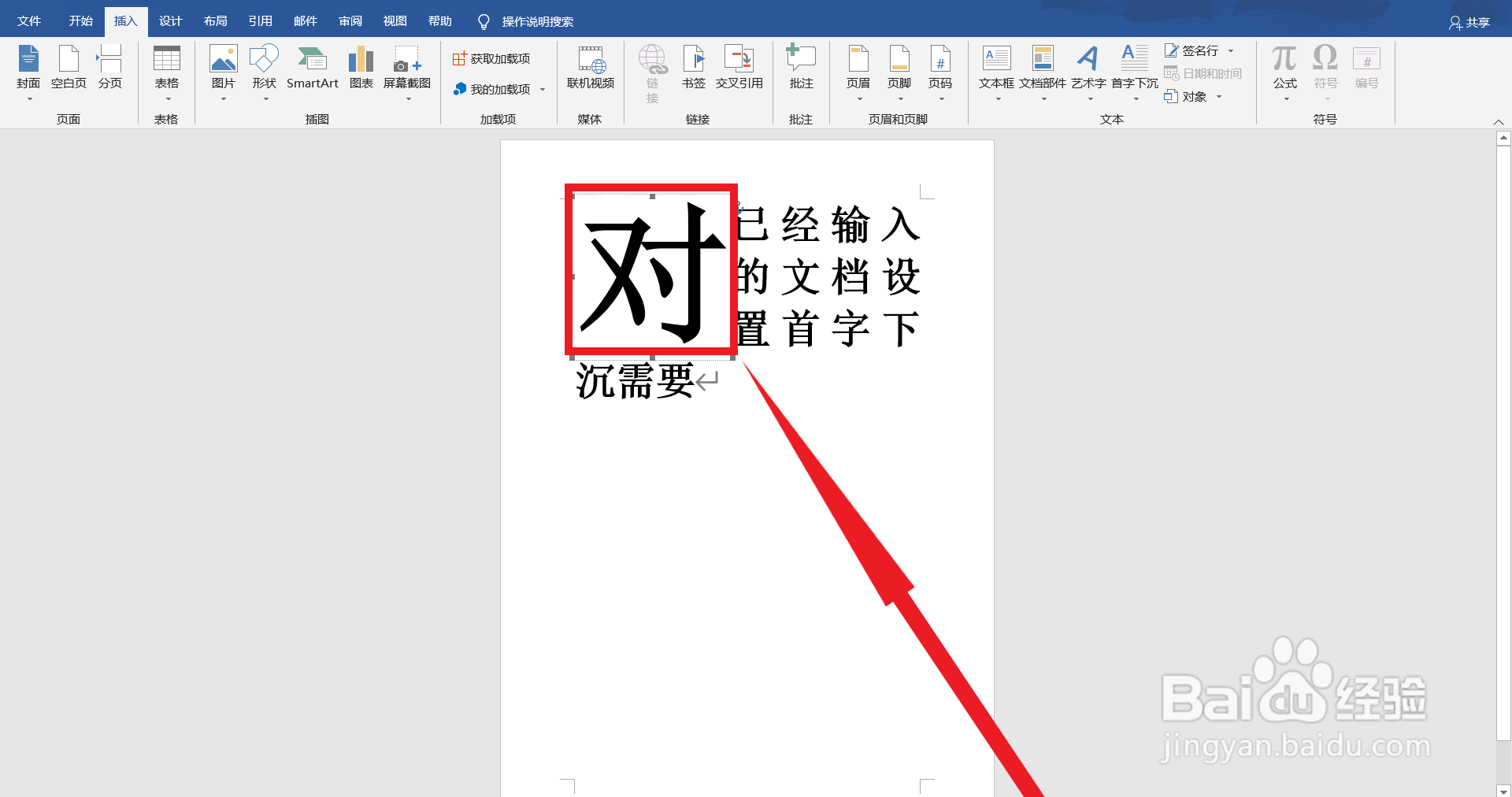Expand the Text Box dropdown arrow
Viewport: 1512px width, 797px height.
(999, 99)
